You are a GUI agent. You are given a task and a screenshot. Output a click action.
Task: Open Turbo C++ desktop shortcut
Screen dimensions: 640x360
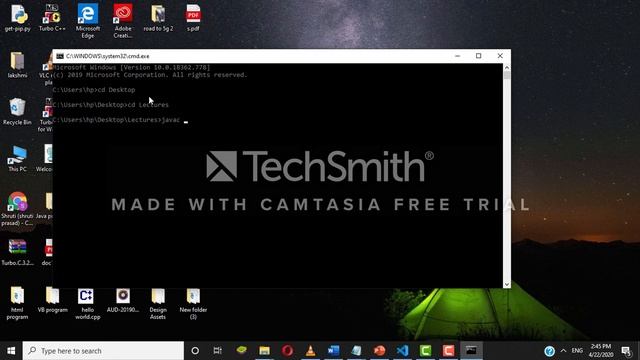52,18
